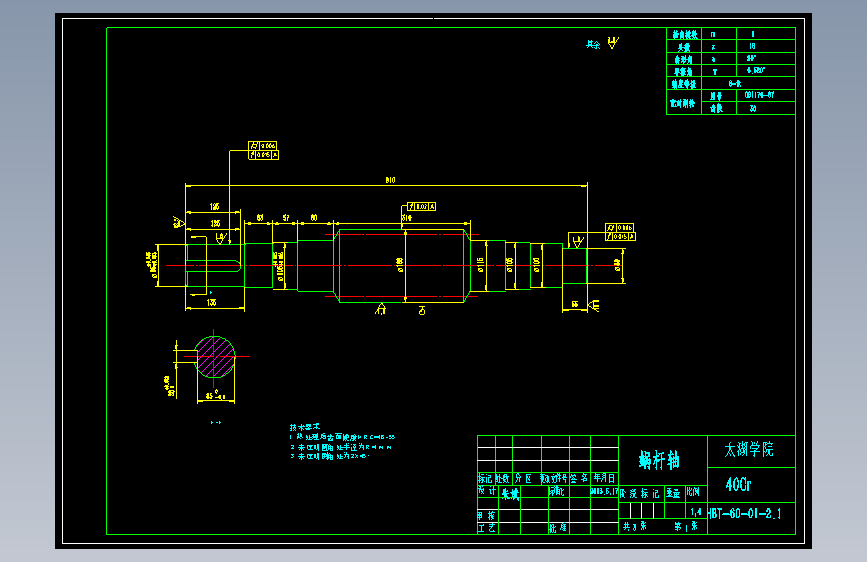Click the material label '40Cr'

738,485
